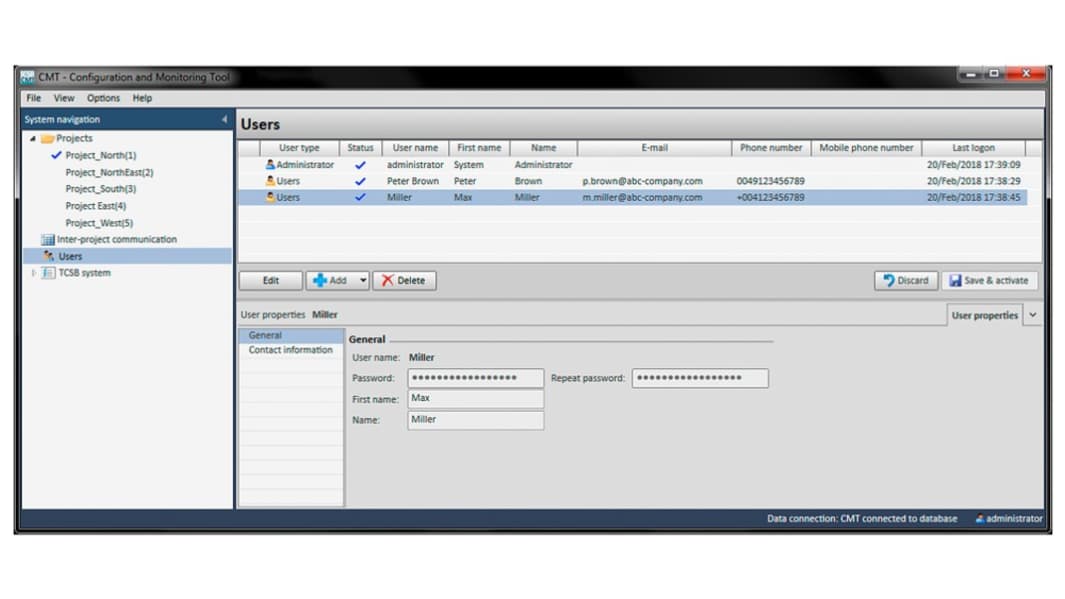Open the File menu
The image size is (1065, 599).
click(33, 98)
